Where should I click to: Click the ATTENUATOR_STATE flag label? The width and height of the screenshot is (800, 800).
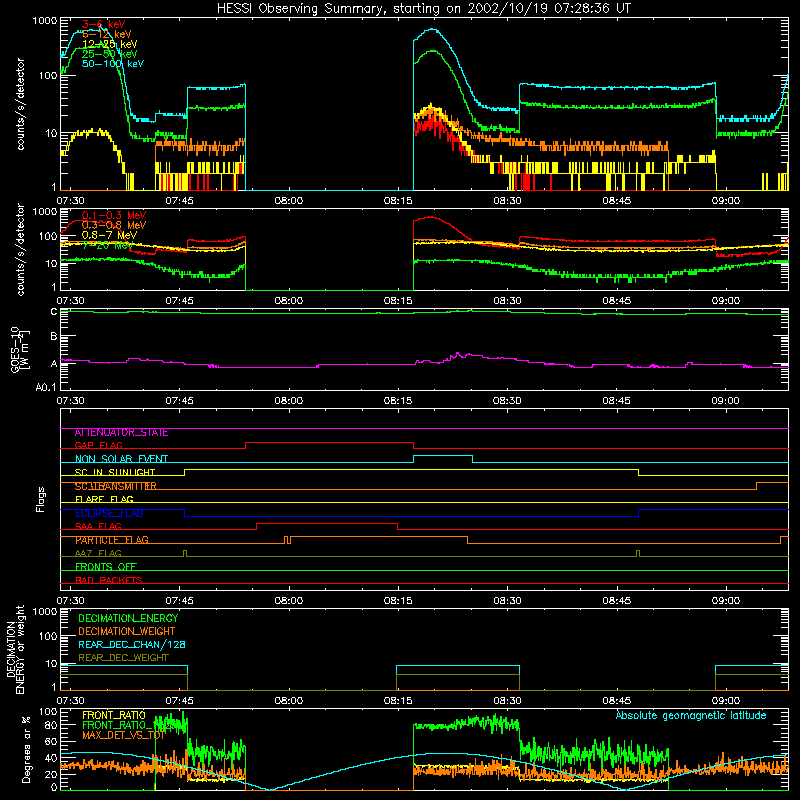click(x=121, y=433)
